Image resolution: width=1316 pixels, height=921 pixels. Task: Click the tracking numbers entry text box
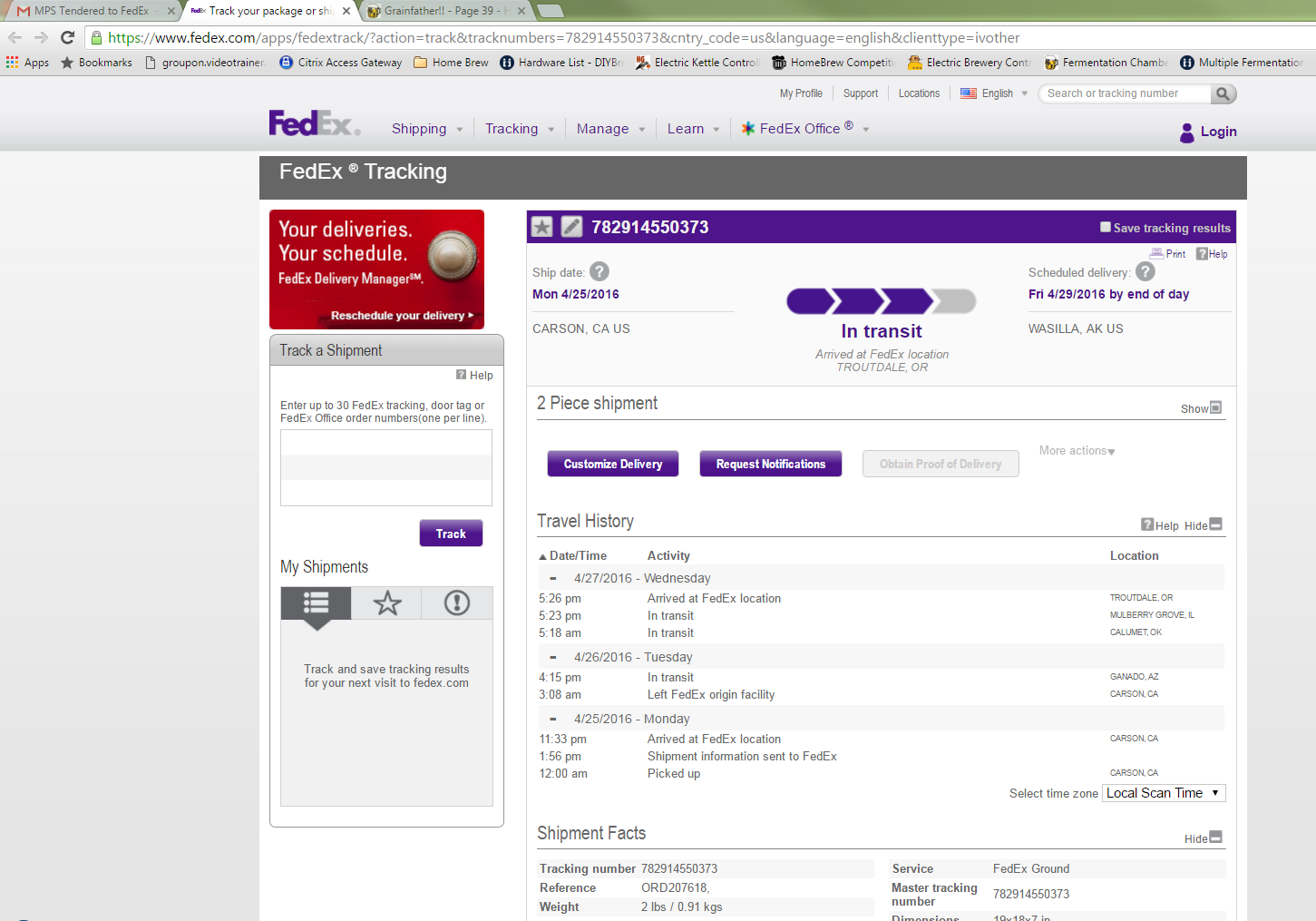point(386,467)
